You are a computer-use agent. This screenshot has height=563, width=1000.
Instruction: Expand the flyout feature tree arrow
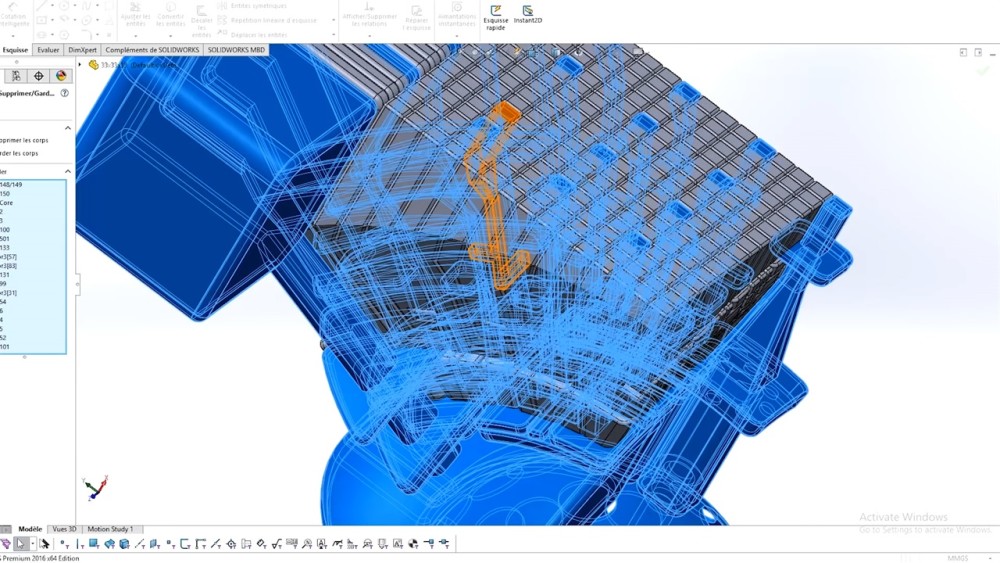click(x=81, y=65)
